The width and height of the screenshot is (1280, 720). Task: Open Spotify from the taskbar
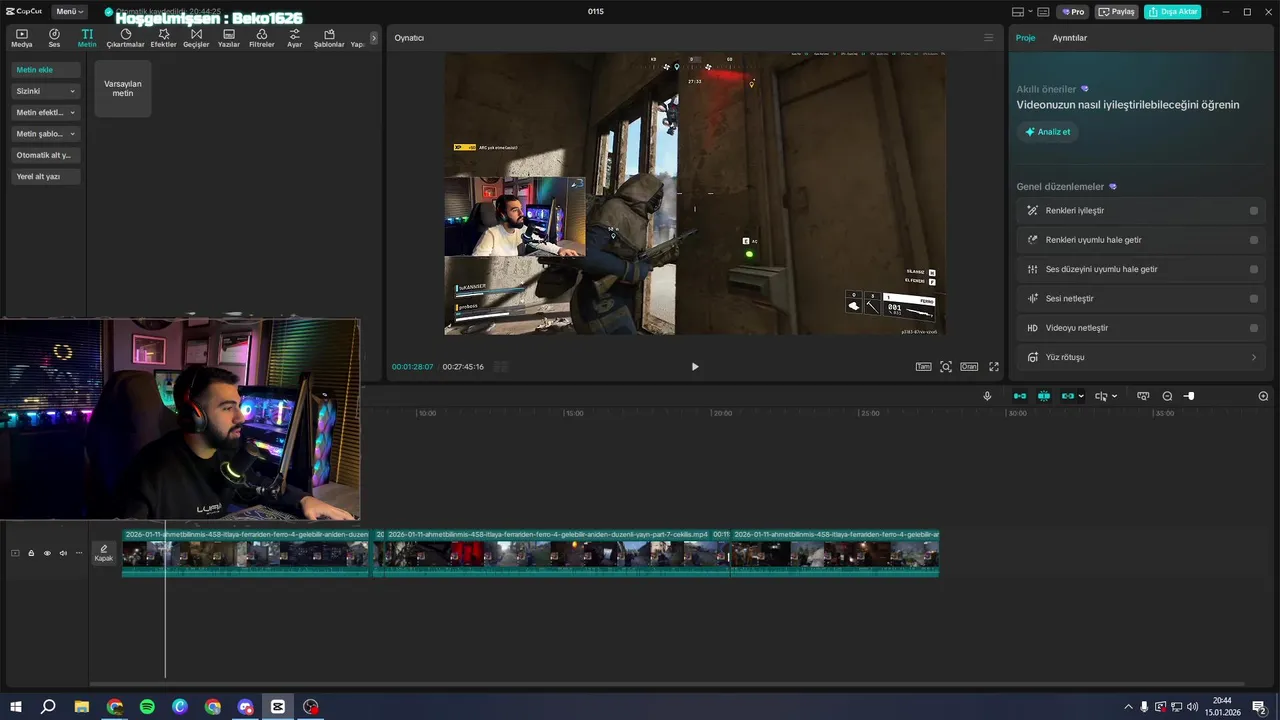147,707
